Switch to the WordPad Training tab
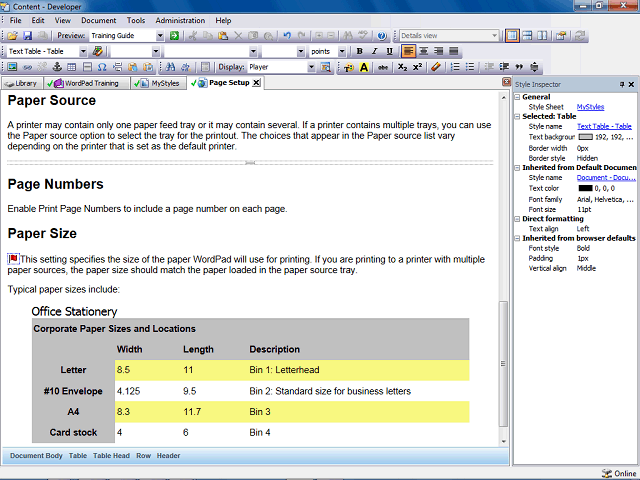Viewport: 640px width, 480px height. point(87,83)
